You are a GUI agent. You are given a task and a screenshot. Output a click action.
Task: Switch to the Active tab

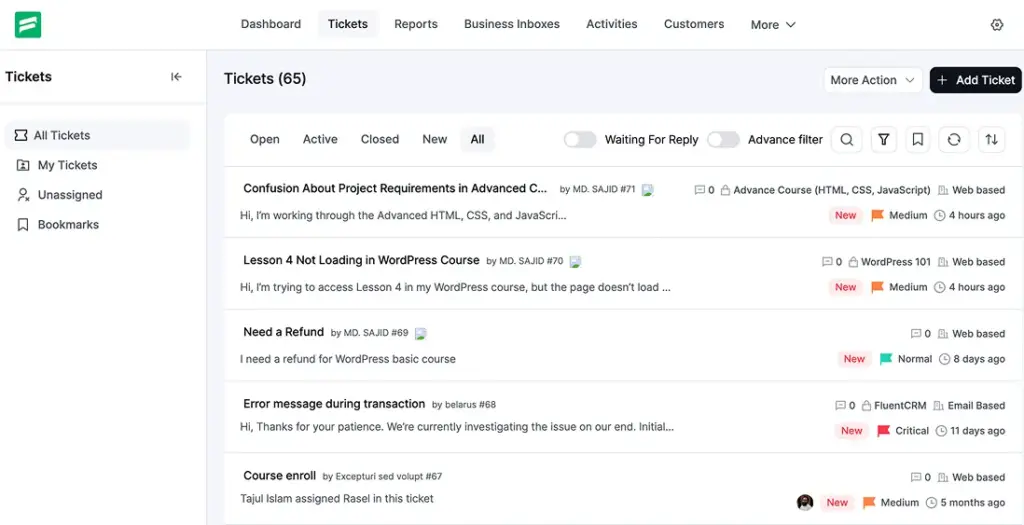point(320,140)
